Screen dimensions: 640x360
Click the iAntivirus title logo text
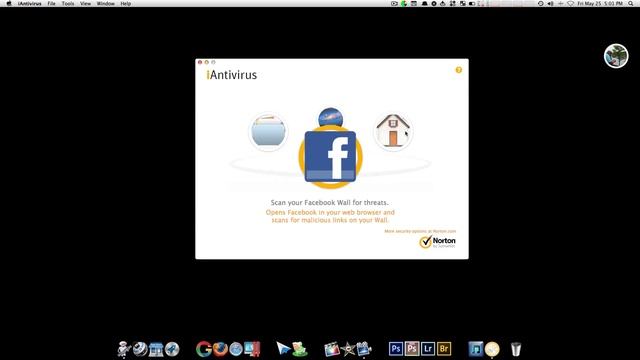click(232, 75)
